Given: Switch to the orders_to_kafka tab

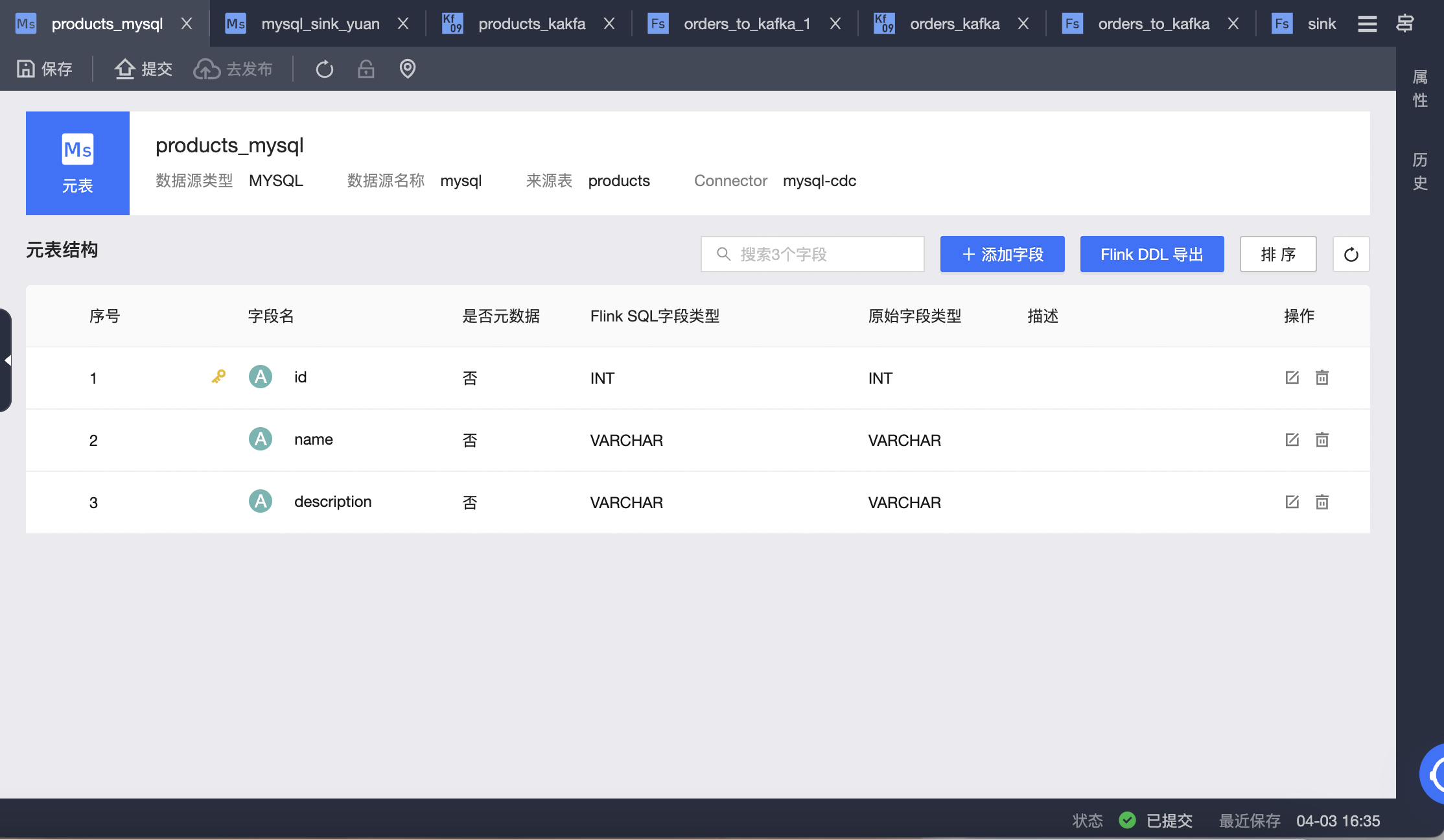Looking at the screenshot, I should pos(1154,24).
